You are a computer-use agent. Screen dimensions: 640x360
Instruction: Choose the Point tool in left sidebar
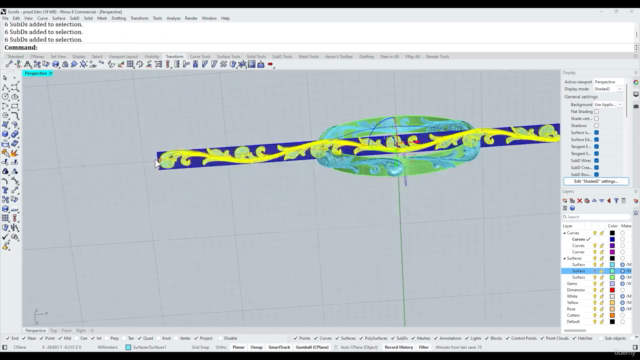click(x=15, y=78)
